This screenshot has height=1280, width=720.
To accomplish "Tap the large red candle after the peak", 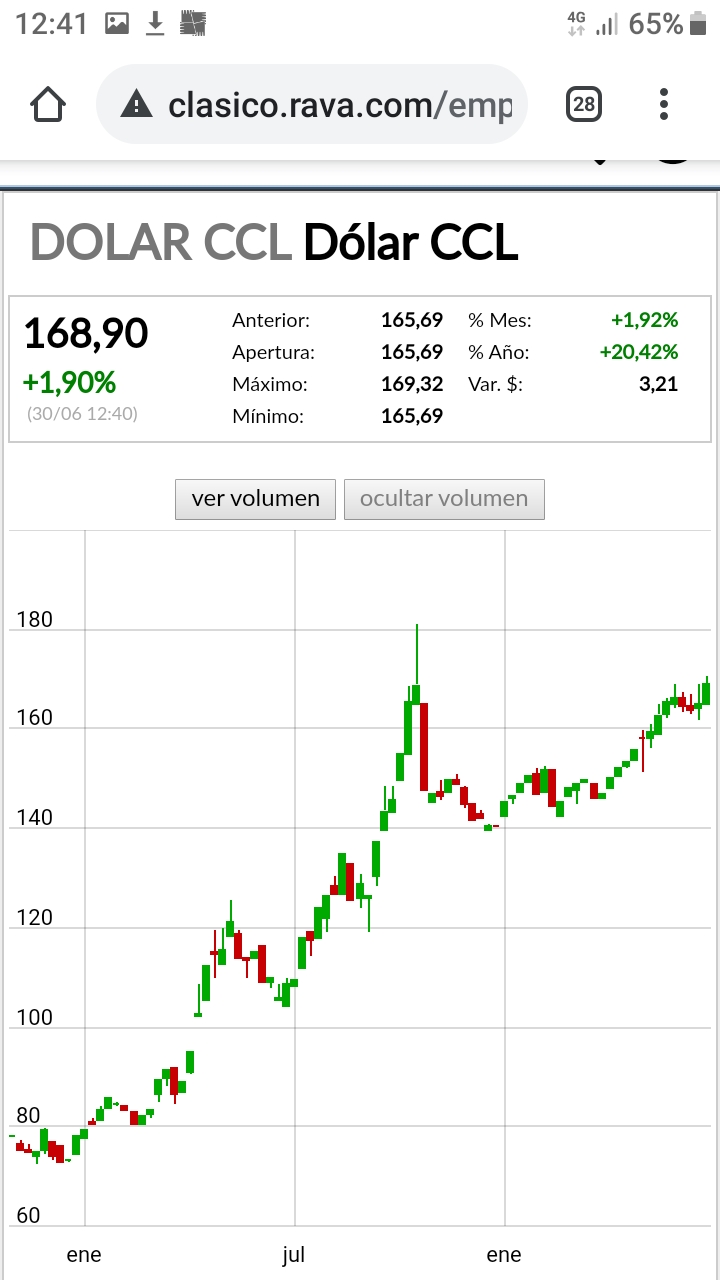I will click(424, 747).
